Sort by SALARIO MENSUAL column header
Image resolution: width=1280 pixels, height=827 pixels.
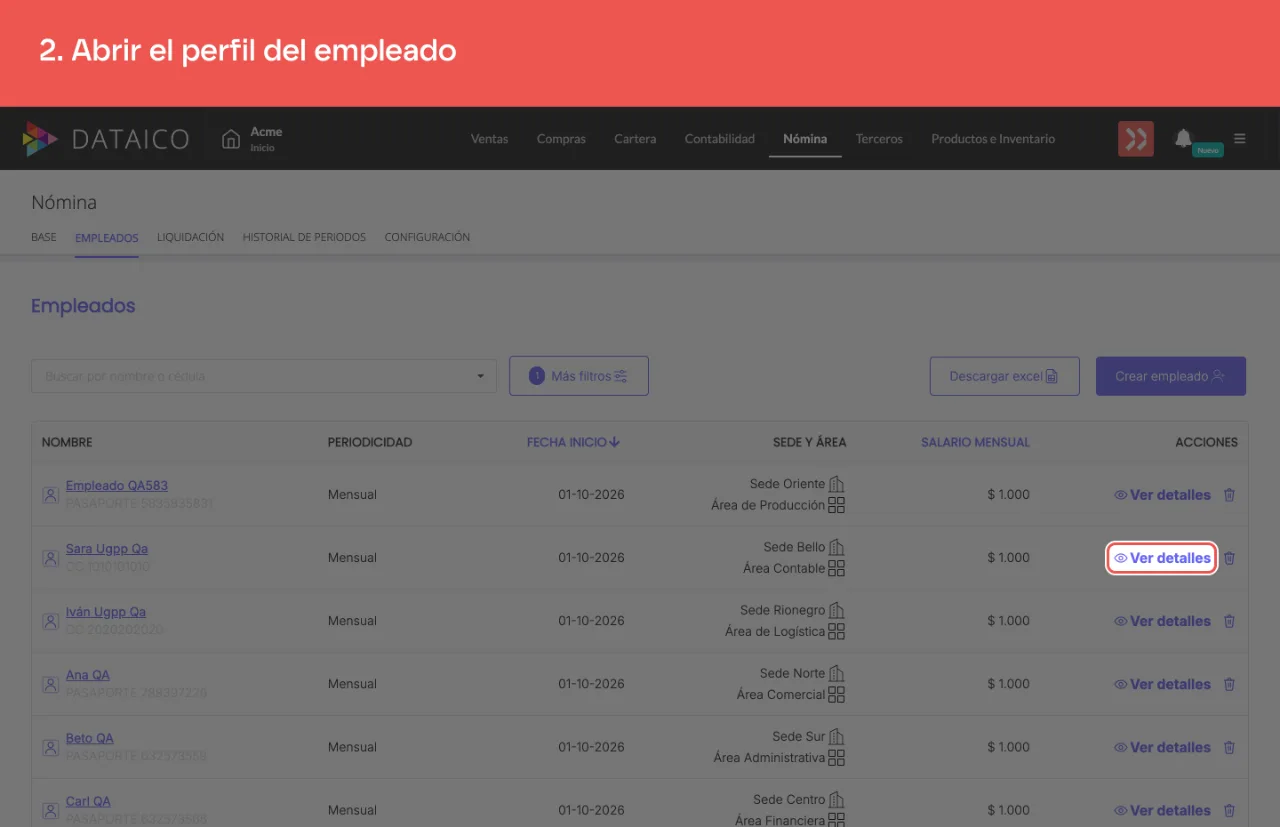[x=975, y=442]
